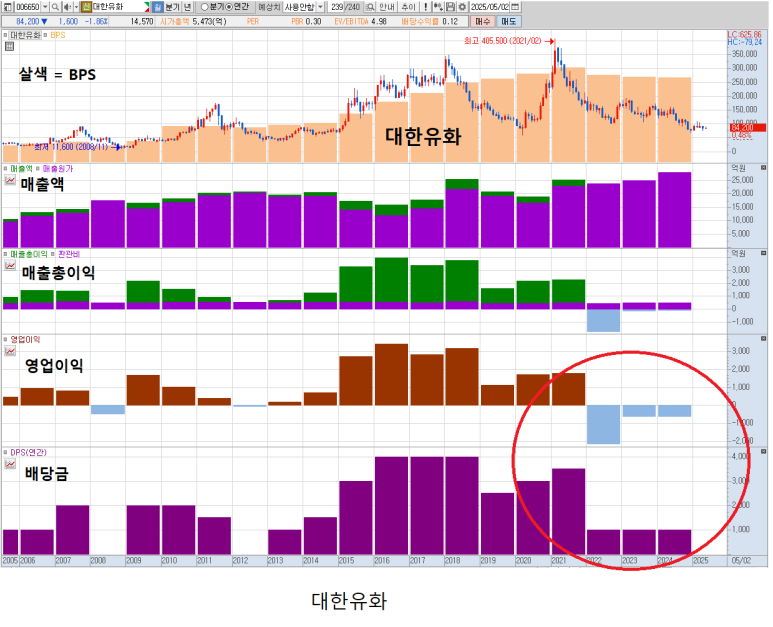Screen dimensions: 773x627
Task: Open the calendar date picker icon
Action: pyautogui.click(x=515, y=7)
